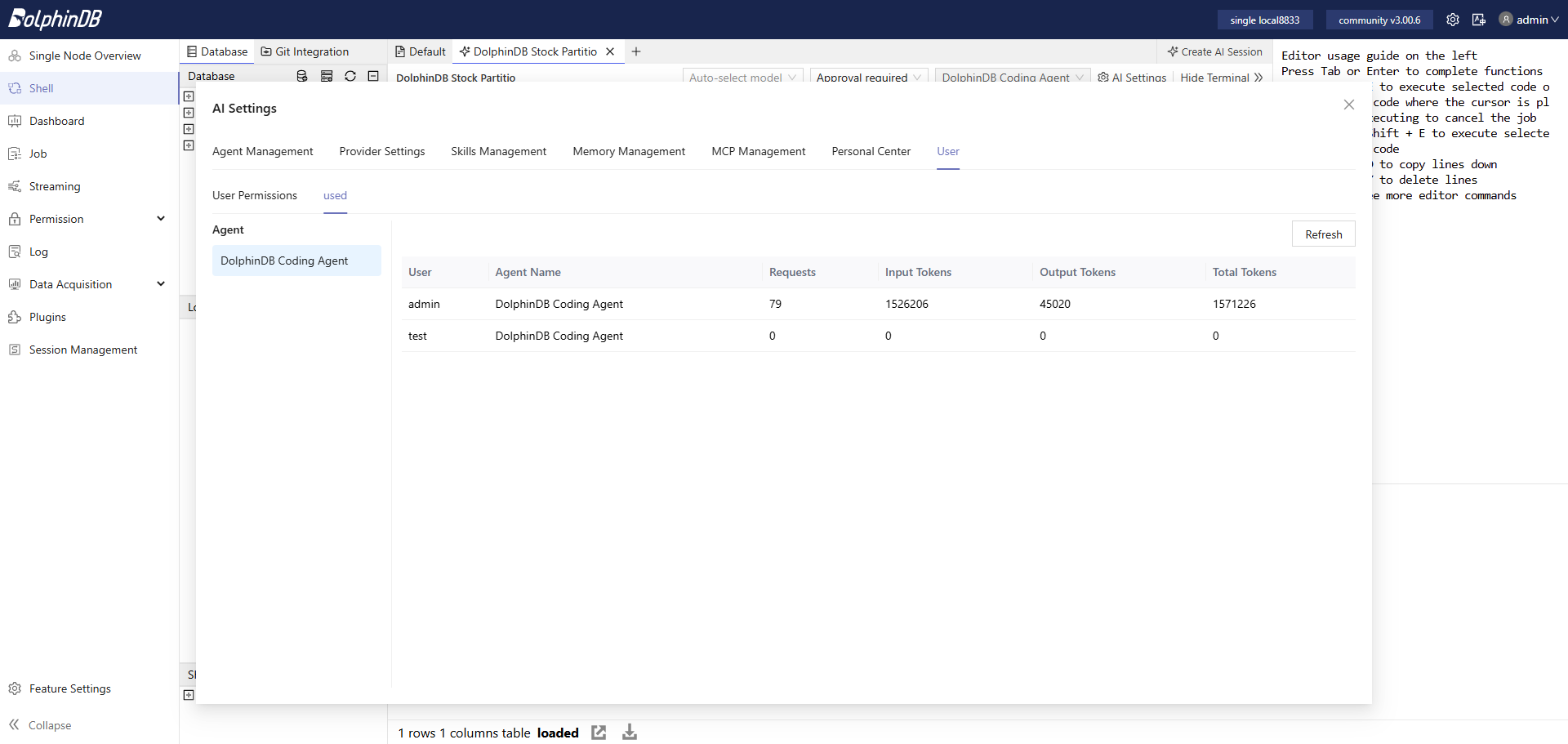This screenshot has height=744, width=1568.
Task: Switch to the Git Integration tab
Action: pyautogui.click(x=305, y=51)
